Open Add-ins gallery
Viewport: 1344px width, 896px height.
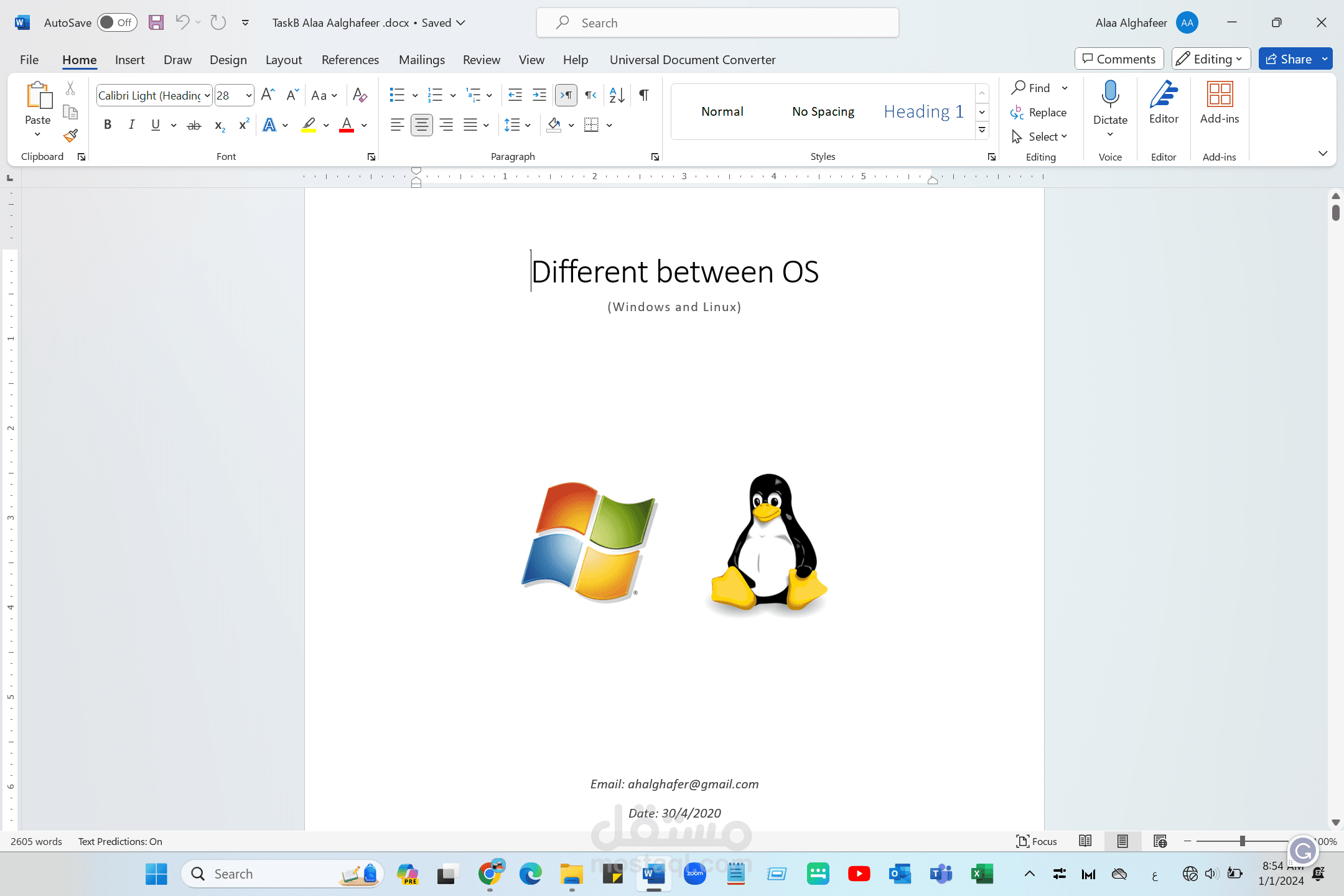click(x=1220, y=103)
